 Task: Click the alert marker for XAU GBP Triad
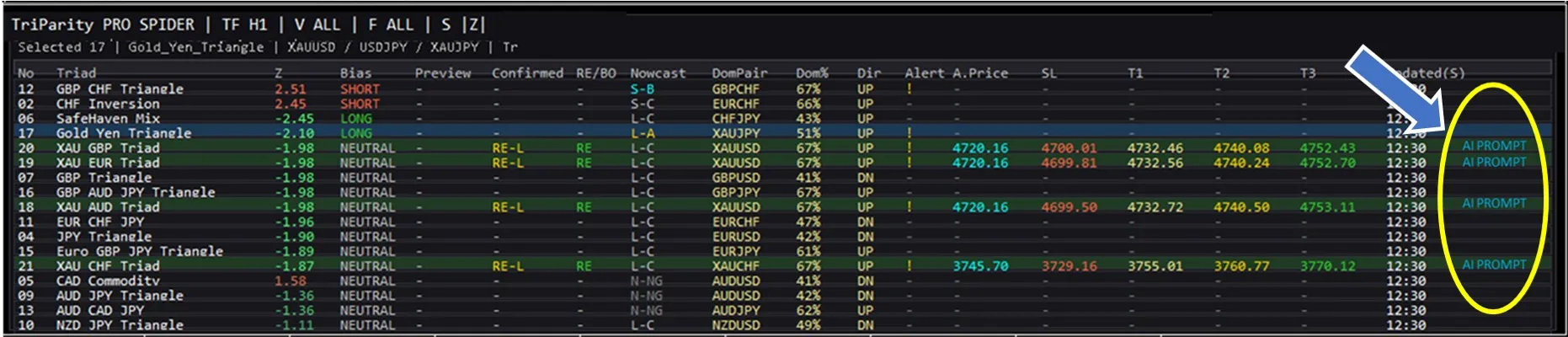[x=909, y=148]
